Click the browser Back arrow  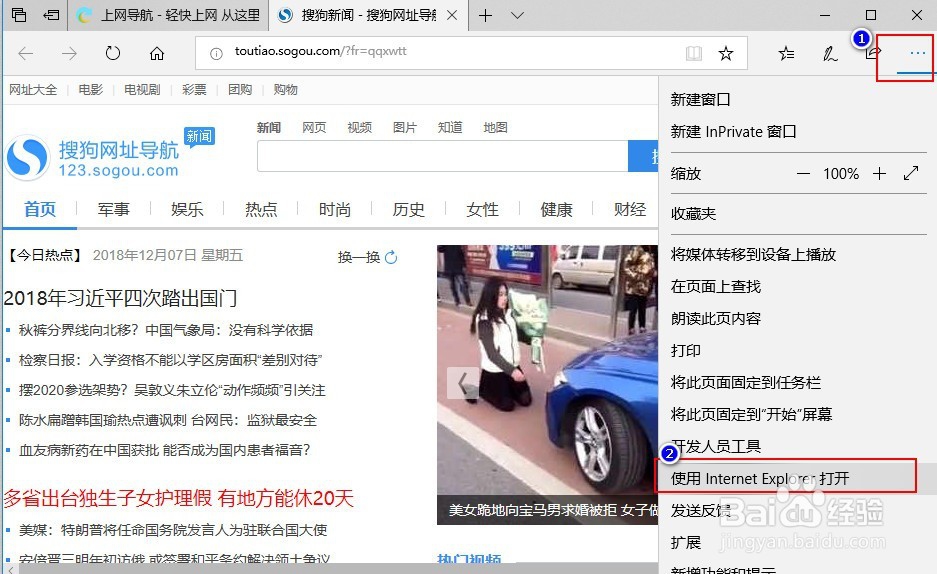click(26, 54)
